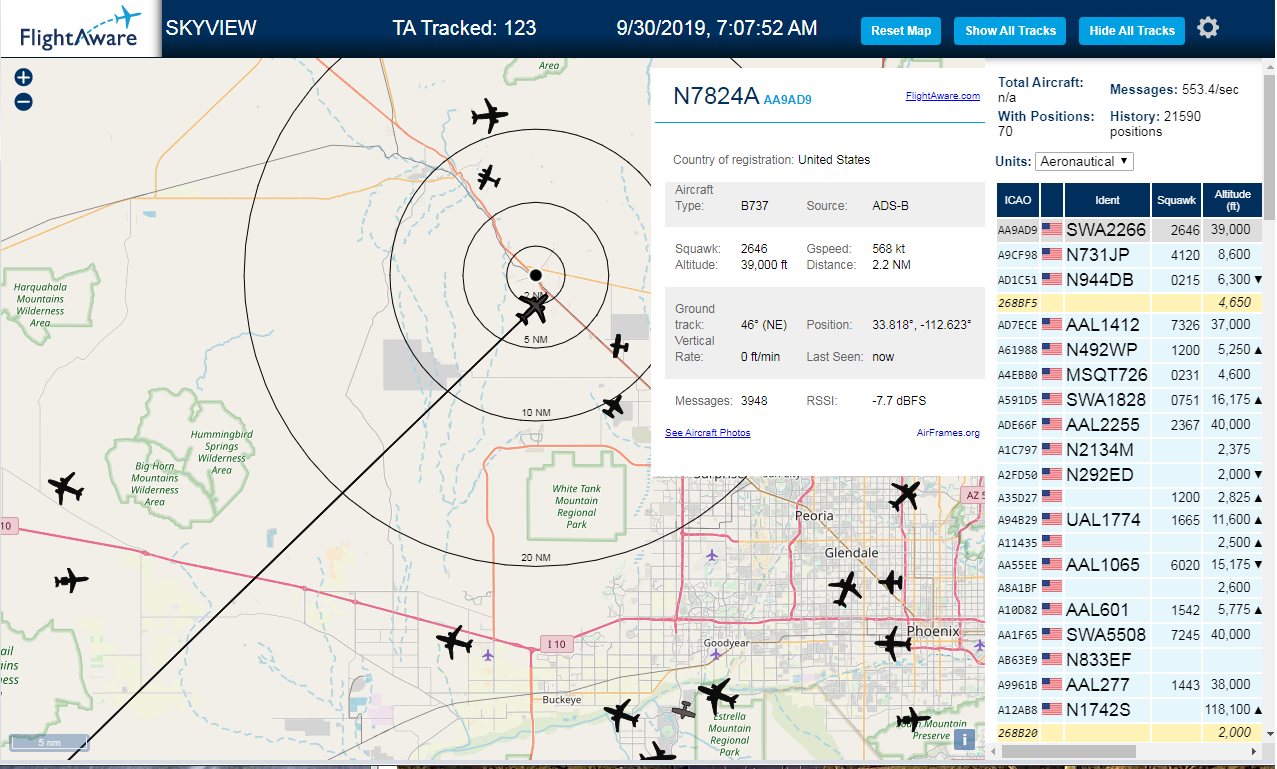The height and width of the screenshot is (769, 1277).
Task: Select aircraft icon left of Phoenix label
Action: pos(893,643)
